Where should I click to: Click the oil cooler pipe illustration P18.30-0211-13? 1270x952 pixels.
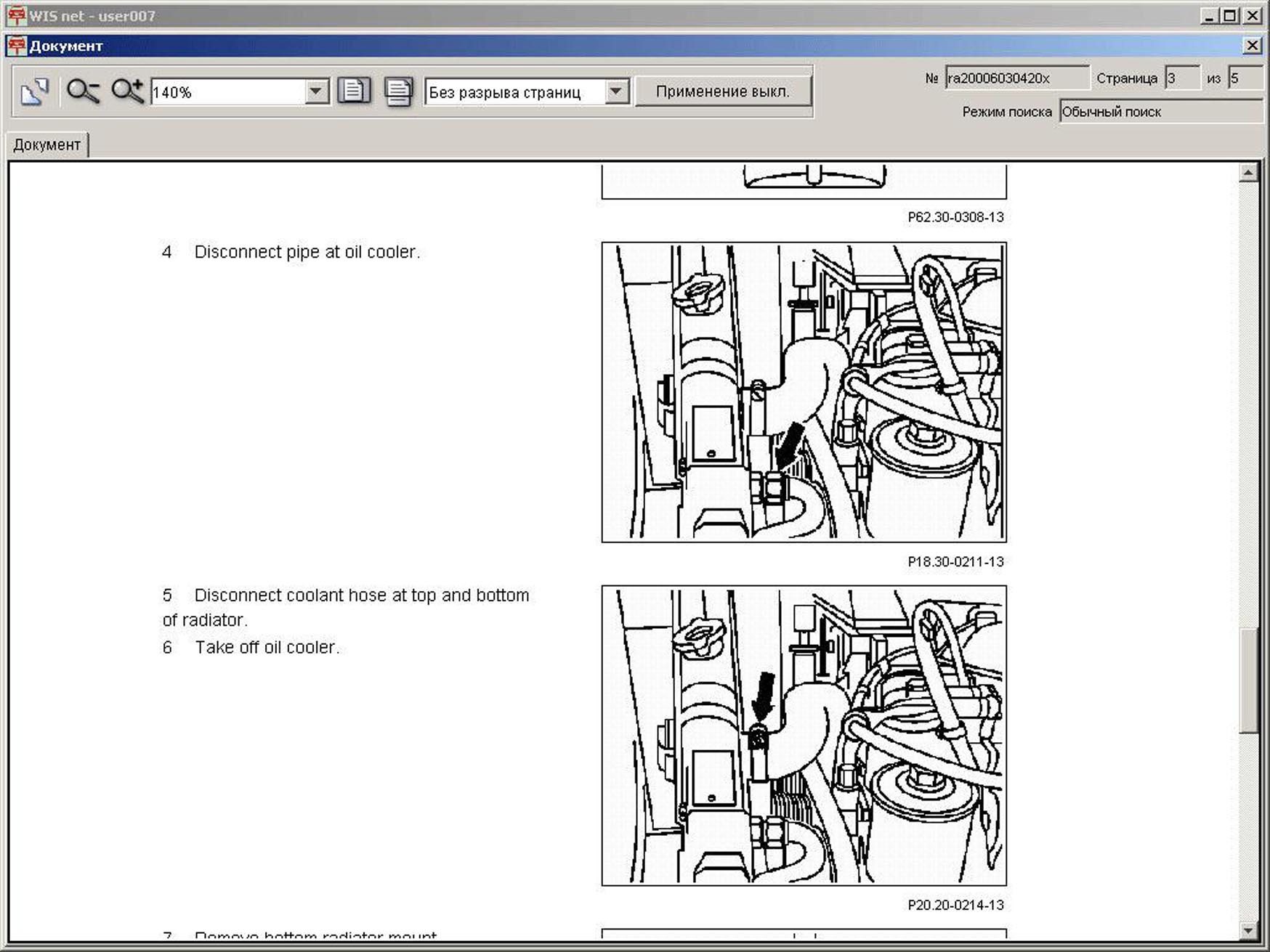[x=804, y=392]
